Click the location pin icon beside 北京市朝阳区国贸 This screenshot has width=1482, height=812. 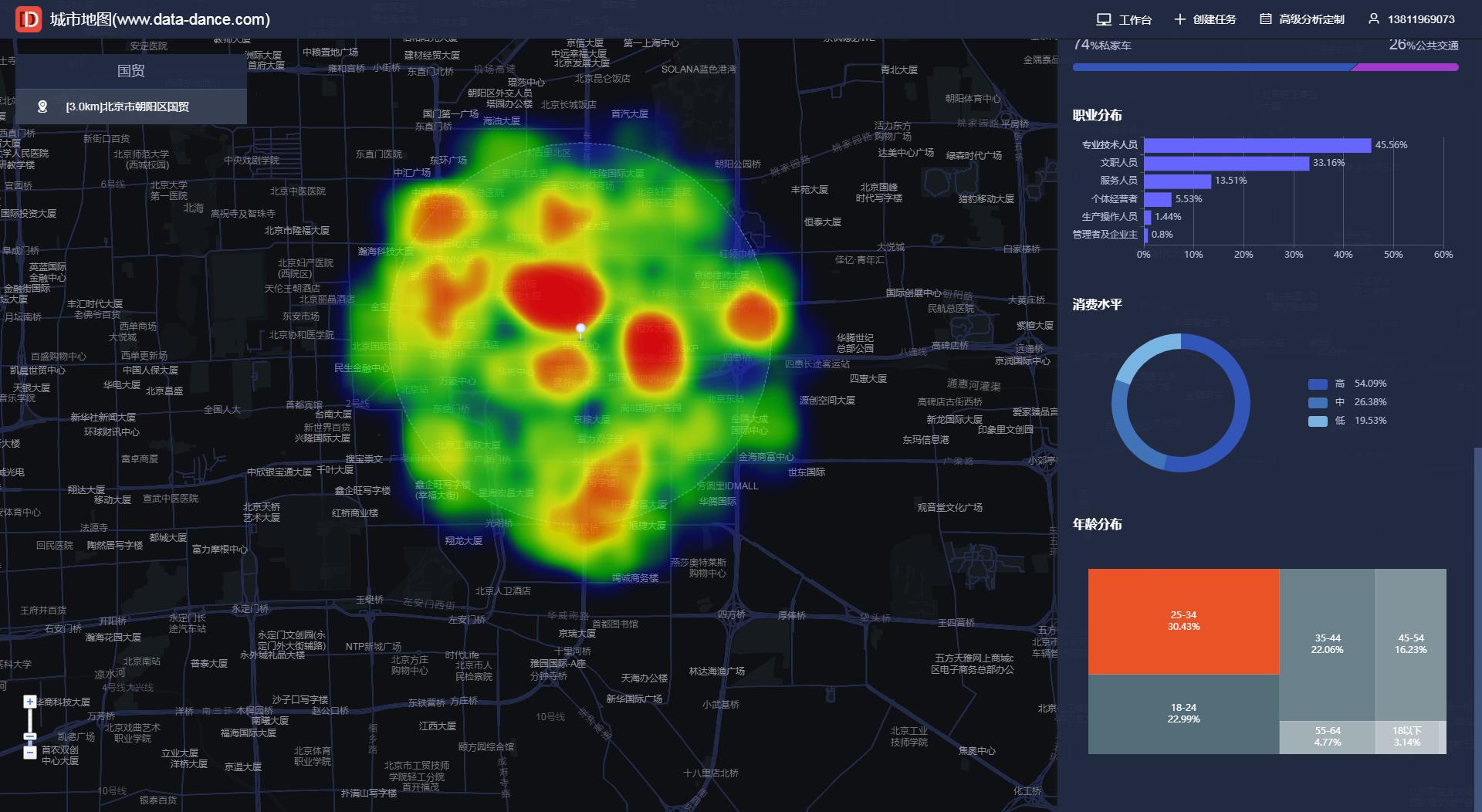(x=42, y=107)
